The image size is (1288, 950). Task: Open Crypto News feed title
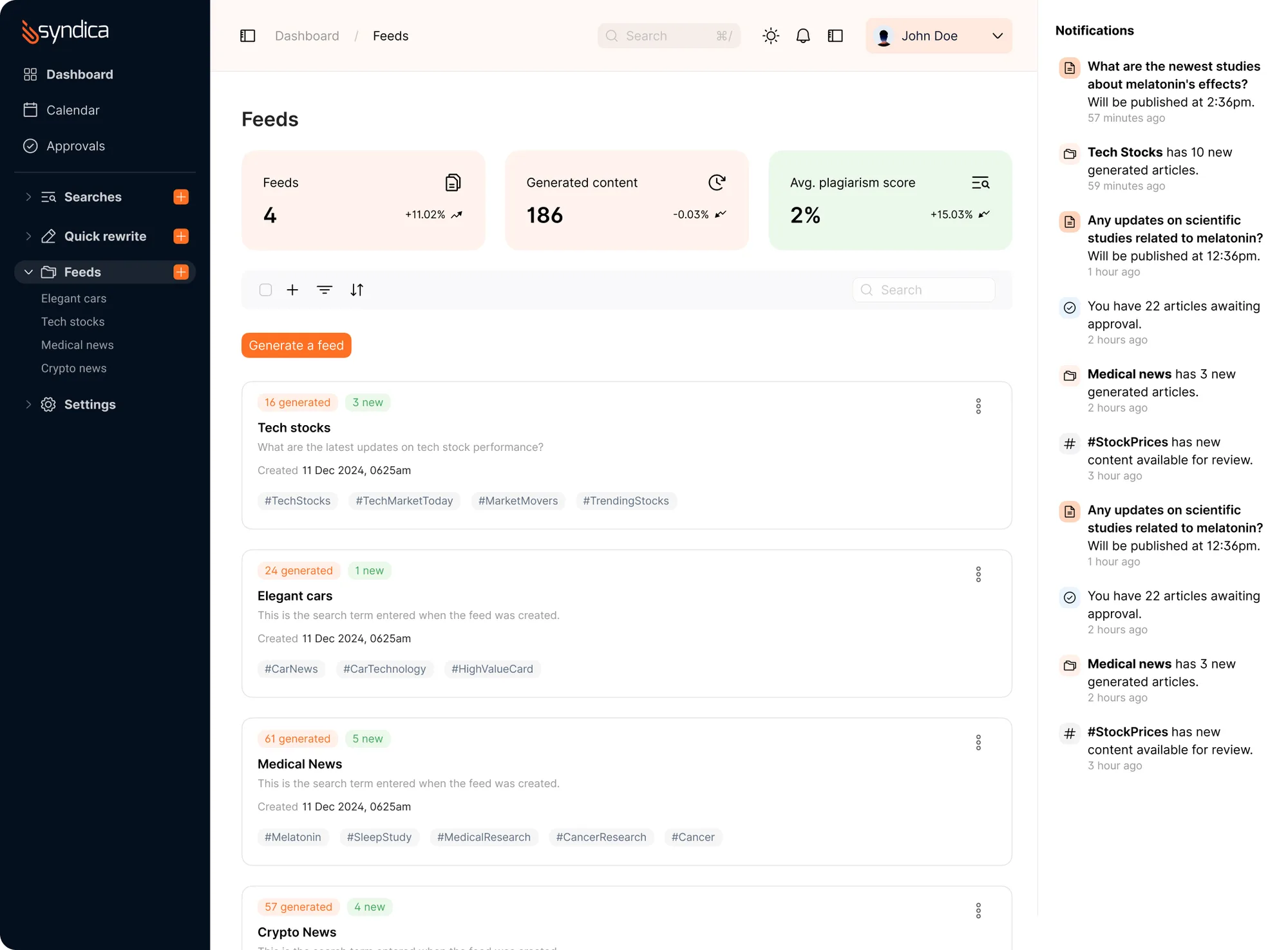tap(297, 933)
